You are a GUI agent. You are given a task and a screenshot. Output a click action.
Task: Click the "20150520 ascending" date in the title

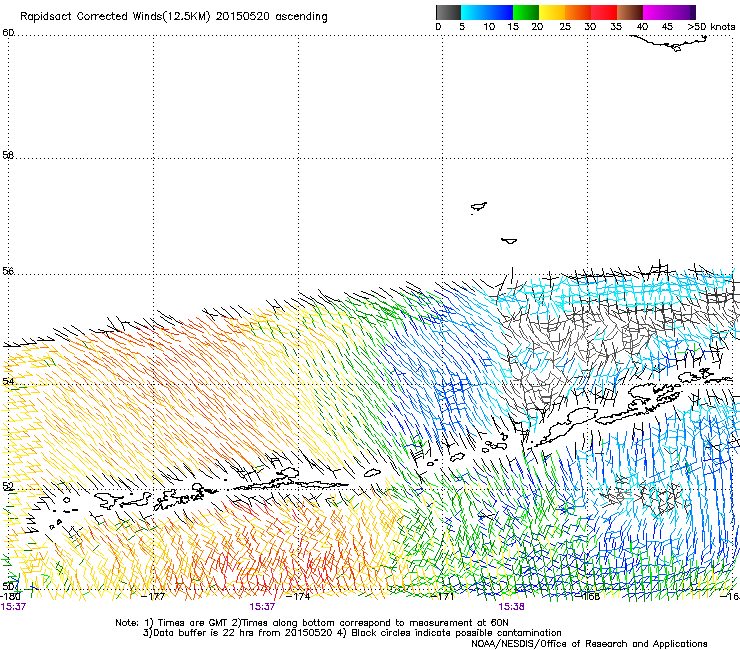pyautogui.click(x=271, y=17)
